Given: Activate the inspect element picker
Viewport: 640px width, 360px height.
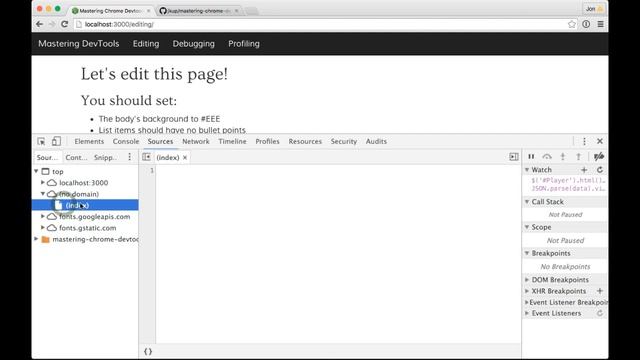Looking at the screenshot, I should [x=41, y=141].
